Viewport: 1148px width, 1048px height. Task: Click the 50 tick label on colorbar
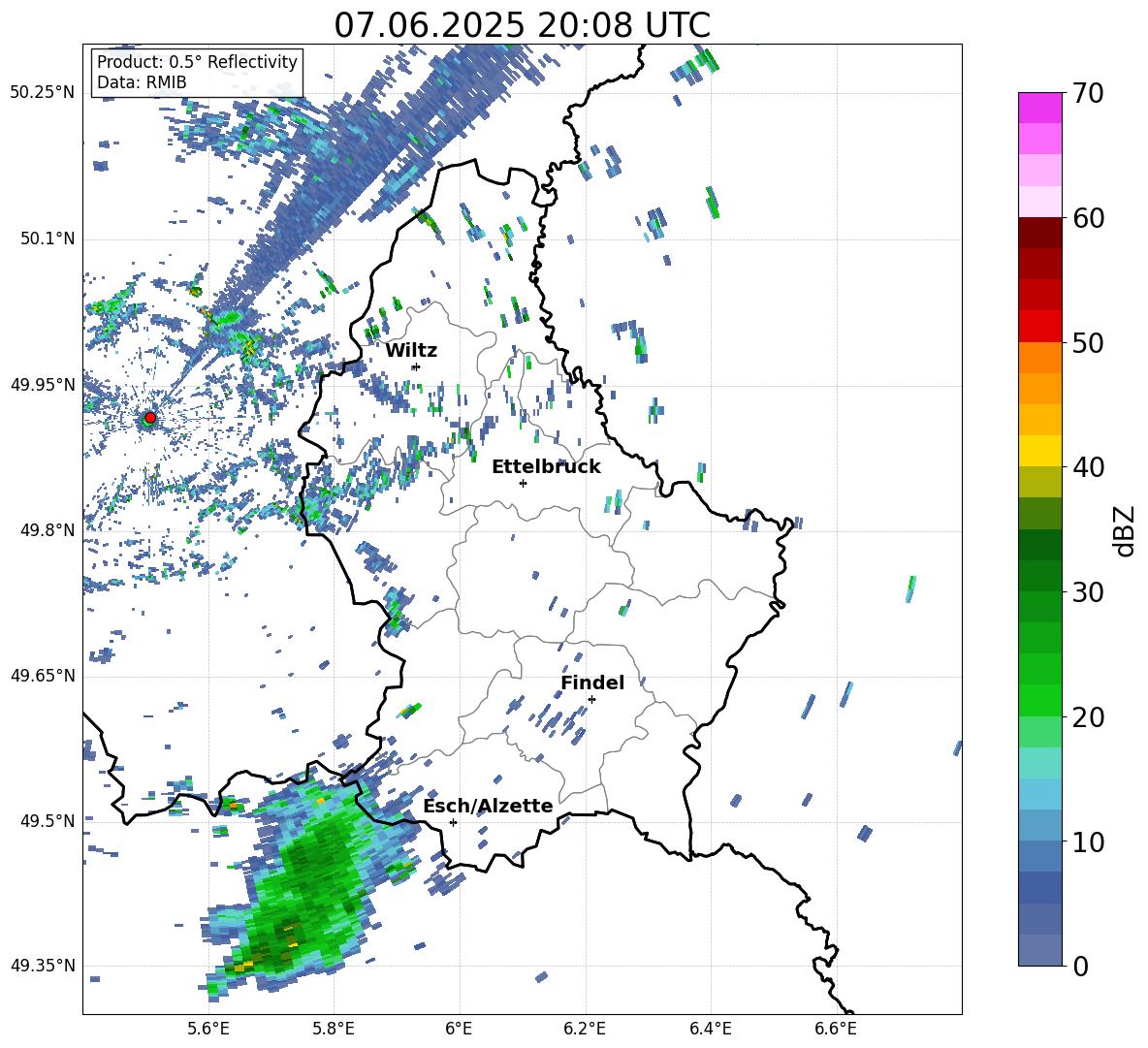pos(1088,343)
